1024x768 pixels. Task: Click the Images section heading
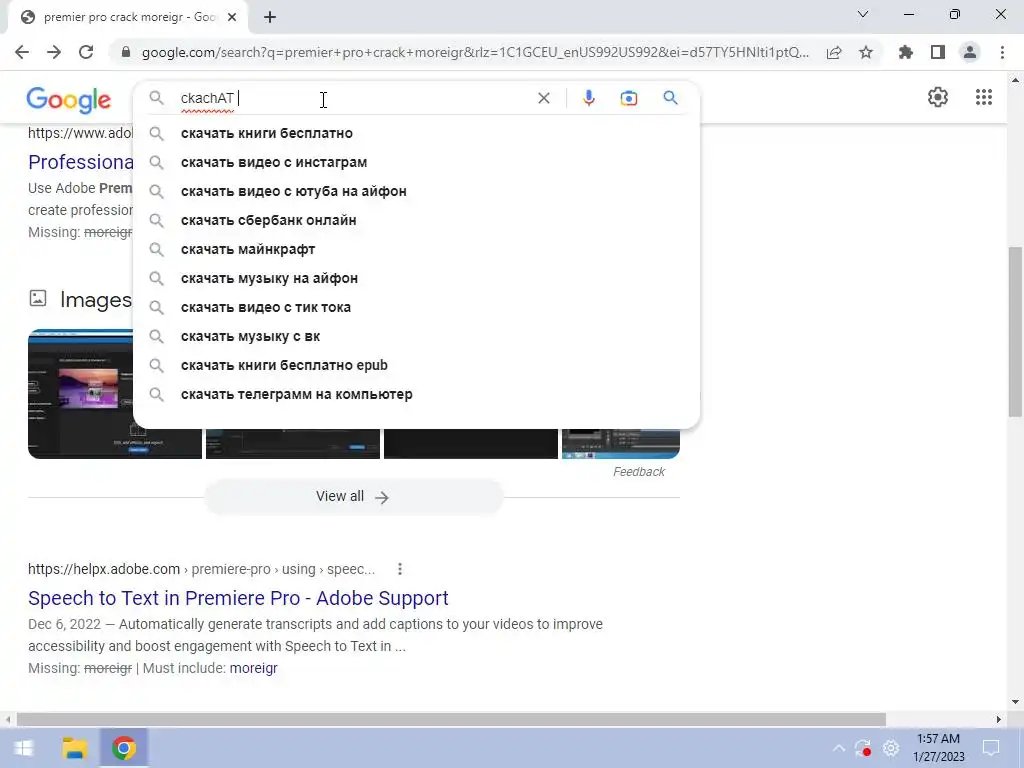click(x=95, y=300)
